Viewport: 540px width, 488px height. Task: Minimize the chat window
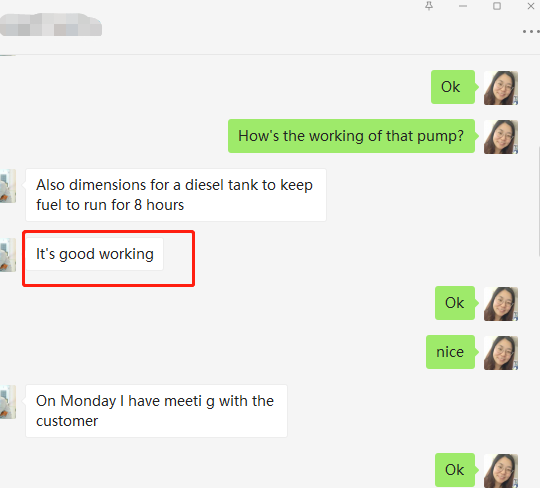(463, 6)
